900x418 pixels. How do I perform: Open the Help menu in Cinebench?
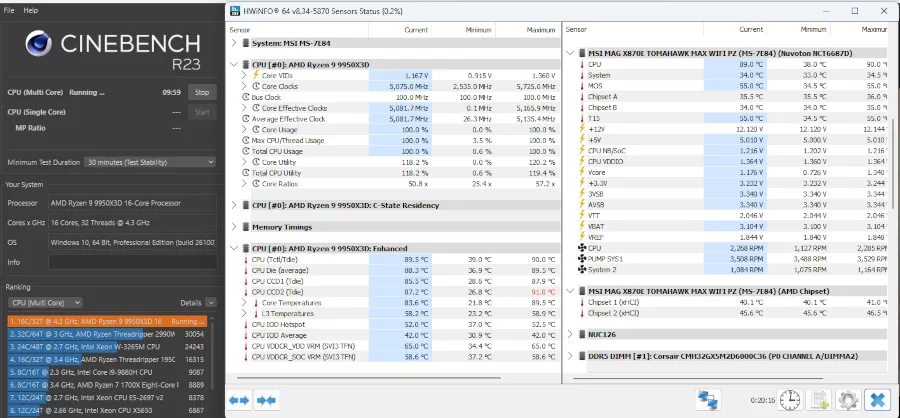pos(30,10)
